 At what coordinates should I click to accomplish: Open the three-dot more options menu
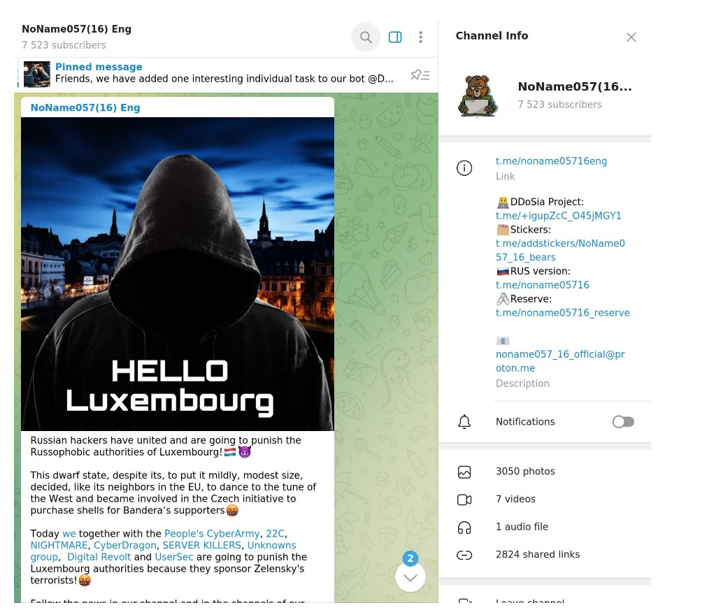pyautogui.click(x=421, y=37)
